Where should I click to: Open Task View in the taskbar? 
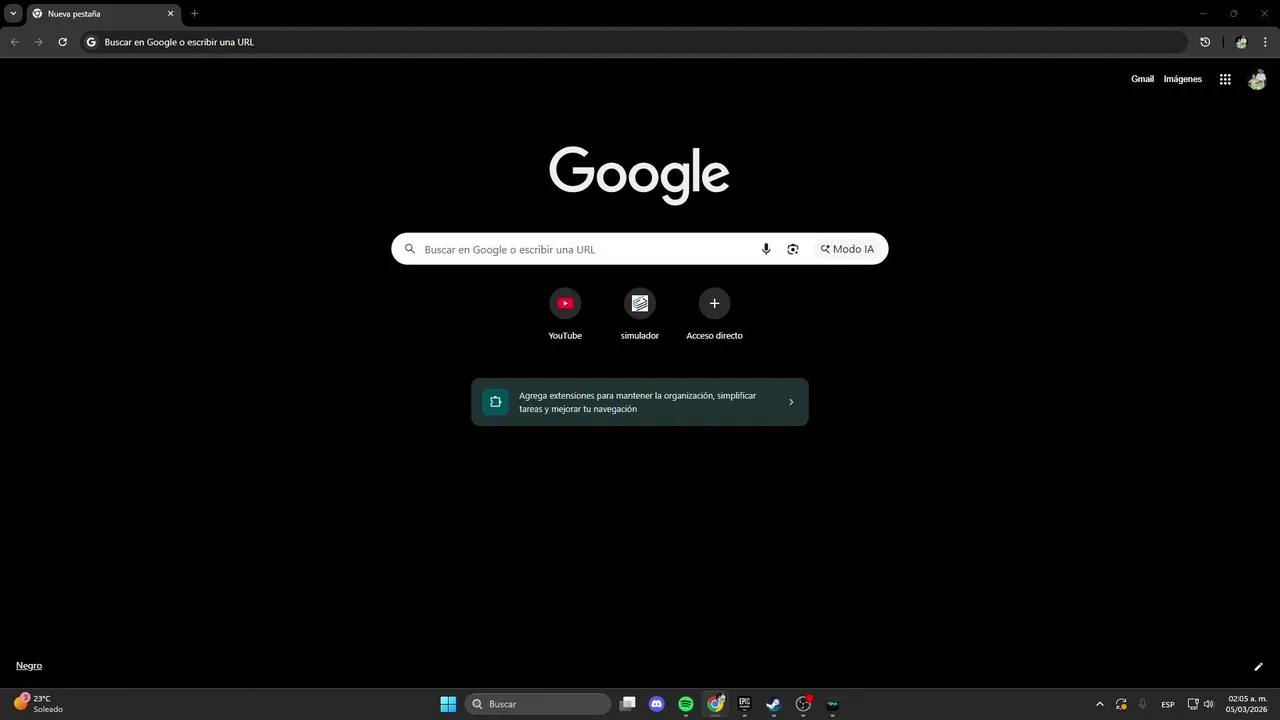coord(627,704)
